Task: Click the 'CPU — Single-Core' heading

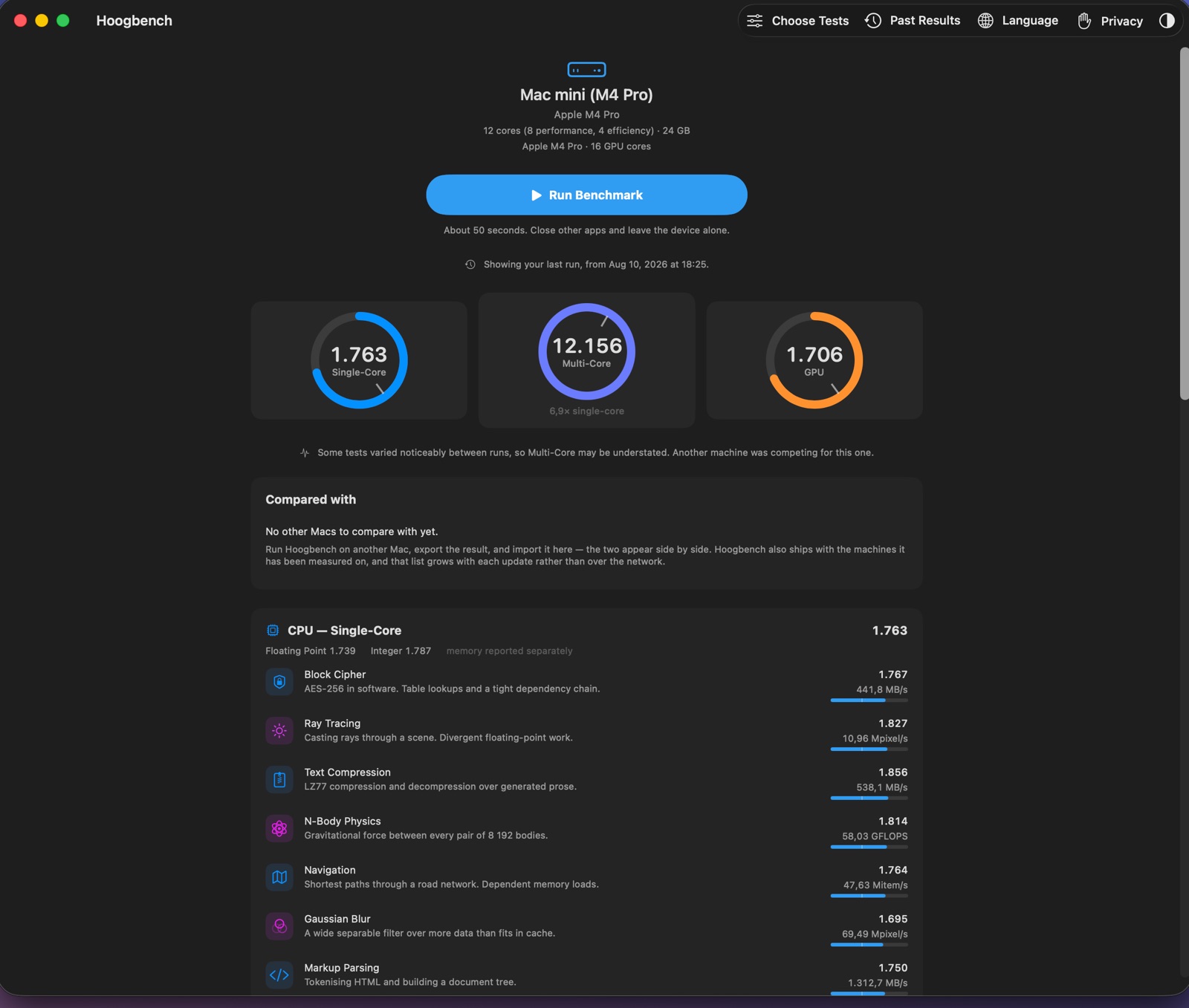Action: click(x=344, y=631)
